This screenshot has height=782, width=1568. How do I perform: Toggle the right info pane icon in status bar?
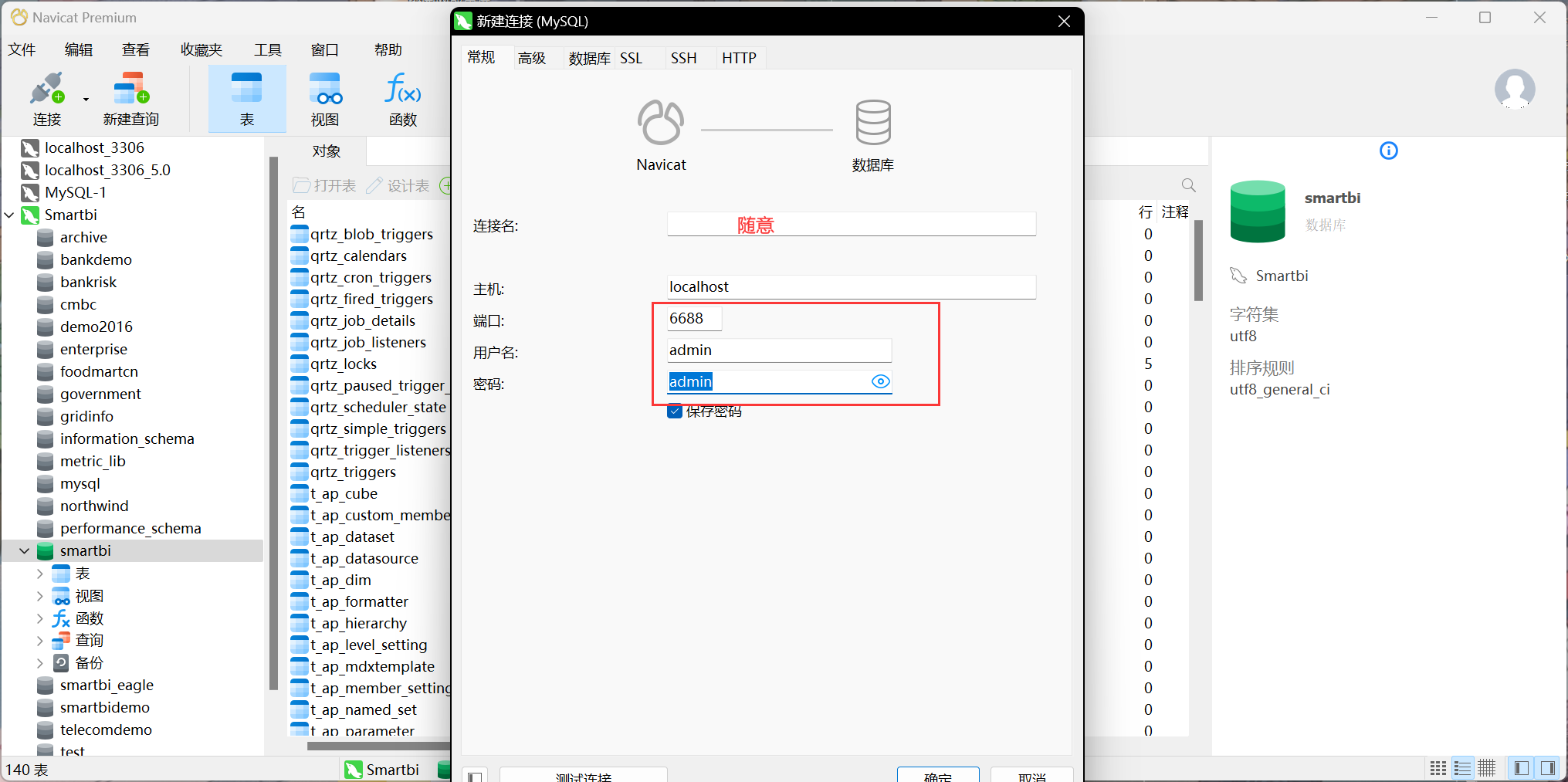pos(1547,768)
